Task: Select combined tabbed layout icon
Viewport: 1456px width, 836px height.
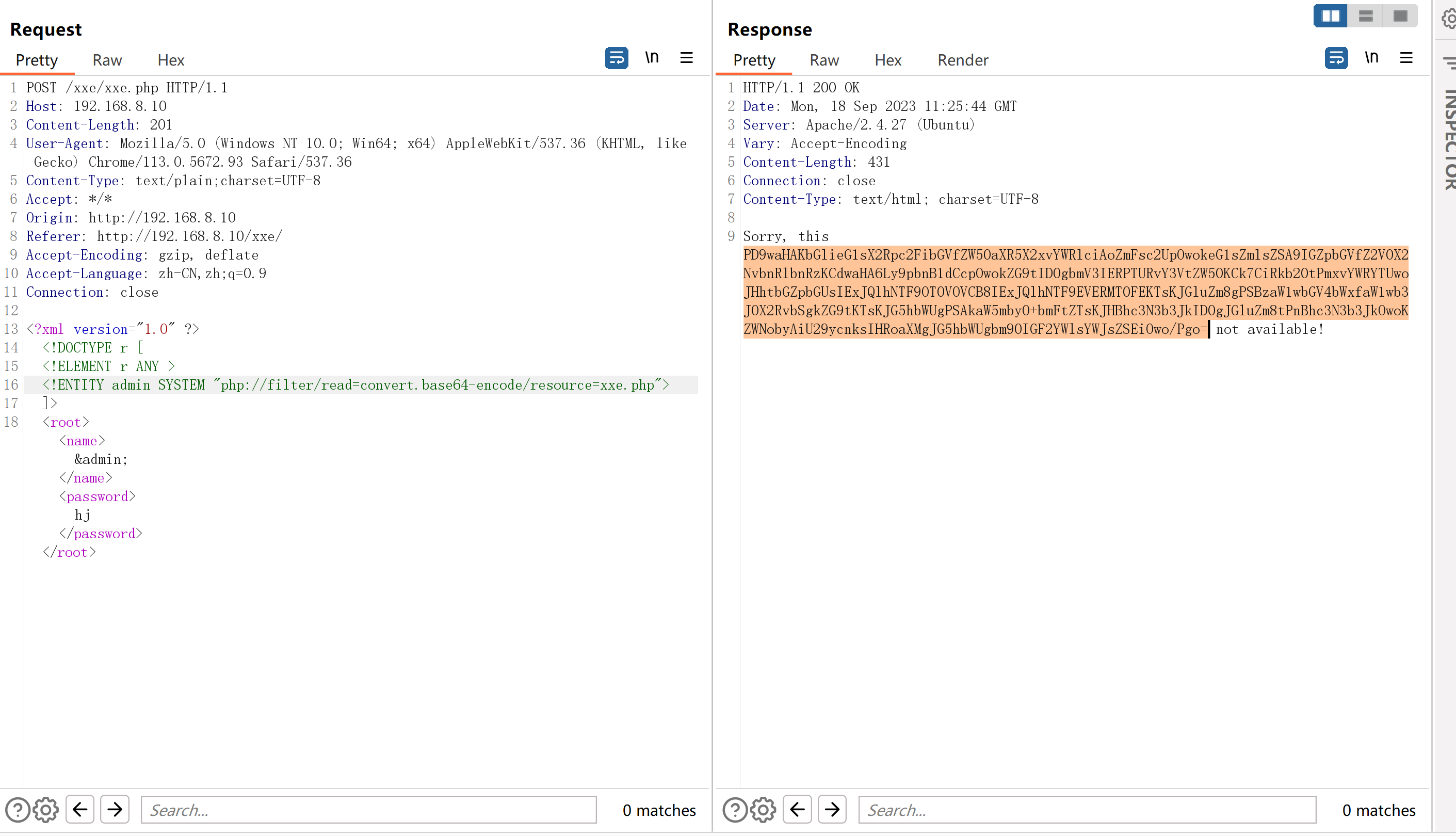Action: coord(1400,16)
